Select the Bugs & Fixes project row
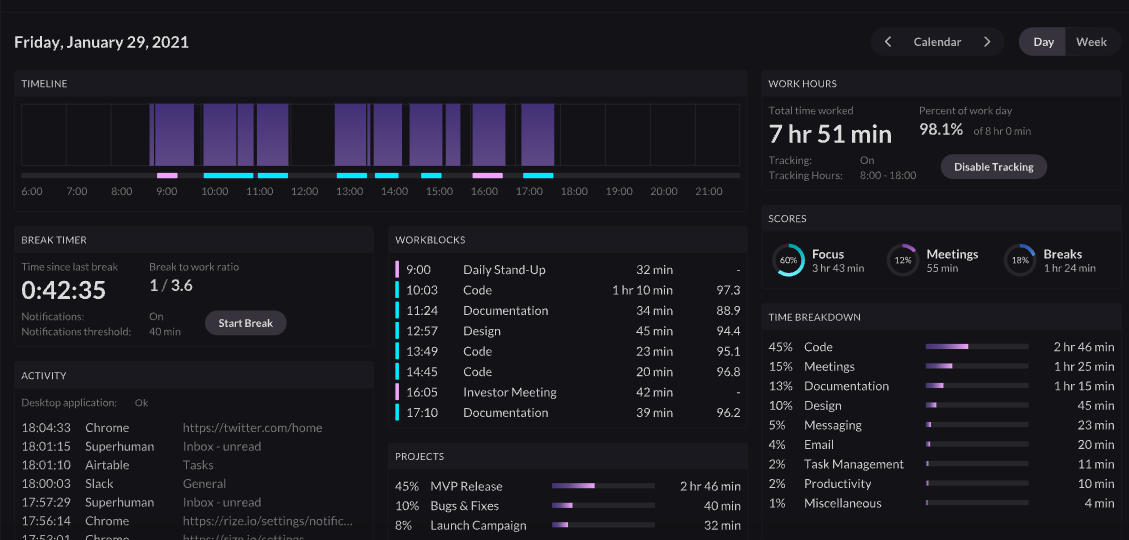Viewport: 1129px width, 540px height. (568, 506)
